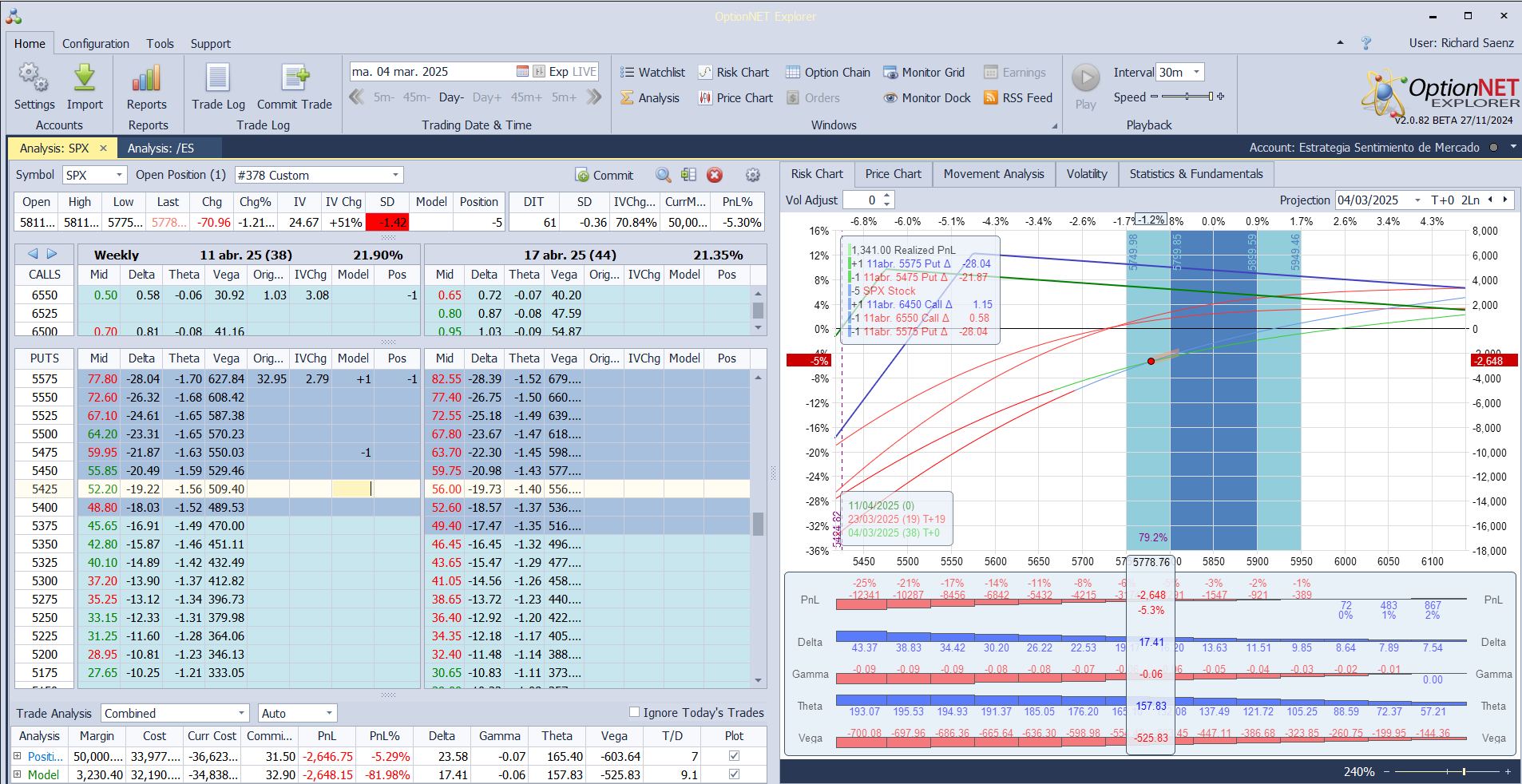Toggle Plot checkbox for the Model row
1522x784 pixels.
[734, 774]
